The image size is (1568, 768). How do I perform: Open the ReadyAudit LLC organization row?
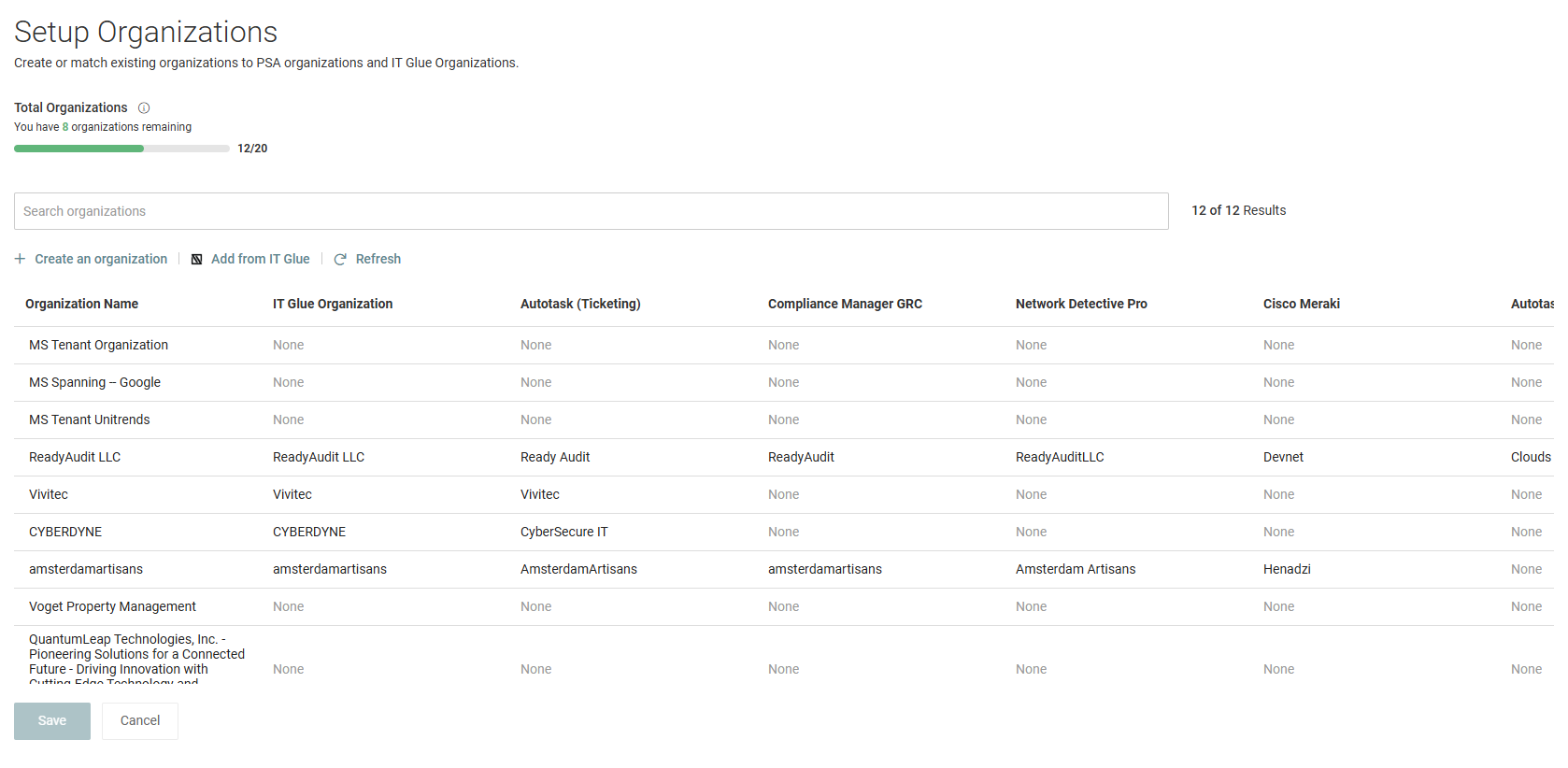pos(75,457)
